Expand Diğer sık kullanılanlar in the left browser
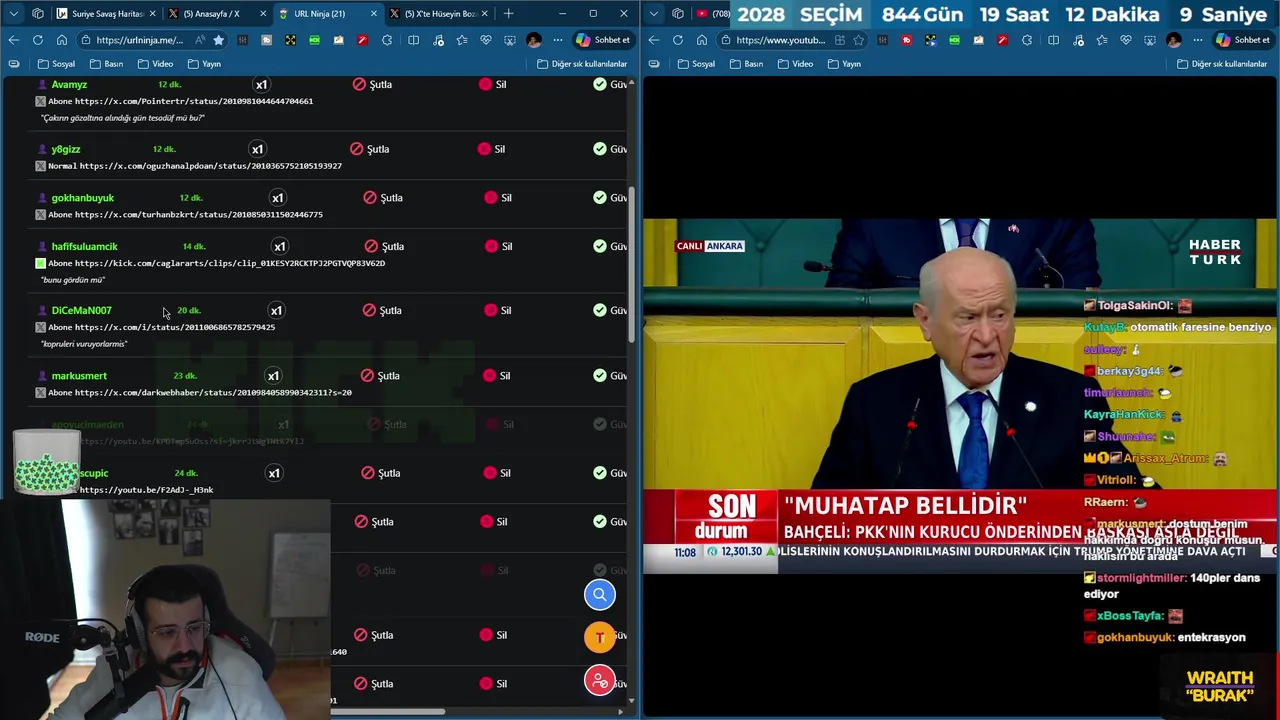This screenshot has height=720, width=1280. point(580,64)
